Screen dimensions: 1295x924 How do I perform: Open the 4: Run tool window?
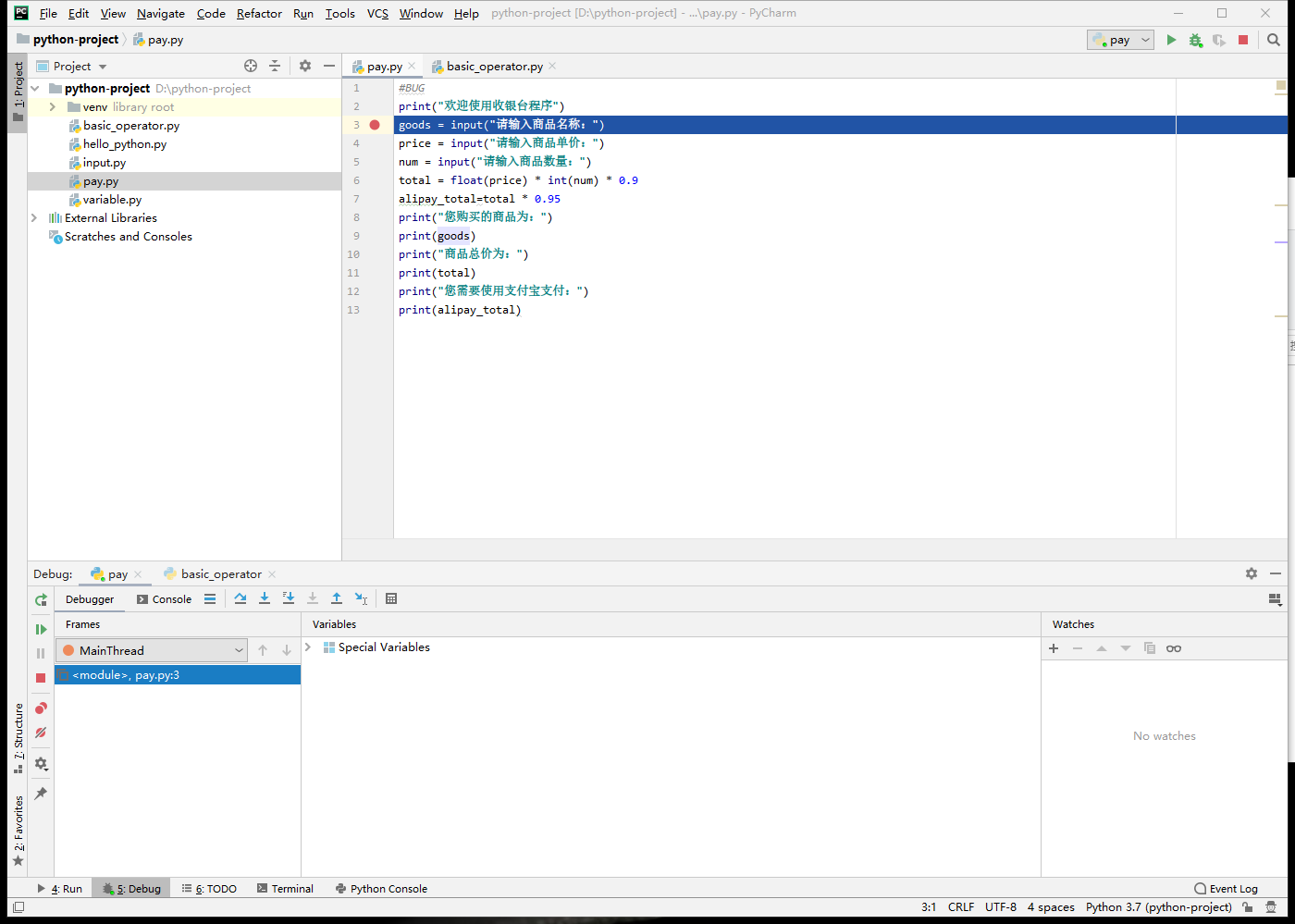click(x=60, y=889)
